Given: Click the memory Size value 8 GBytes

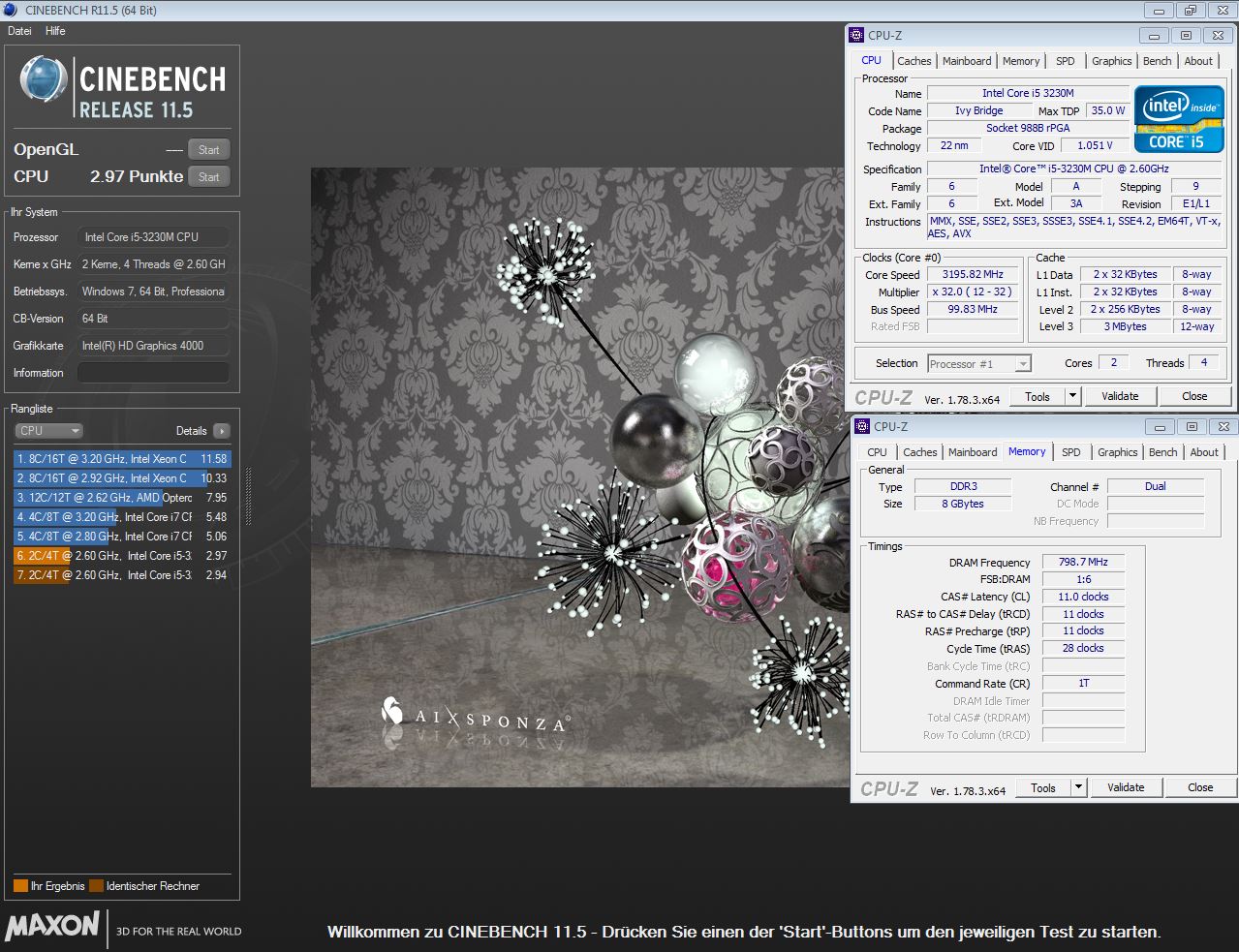Looking at the screenshot, I should tap(964, 504).
